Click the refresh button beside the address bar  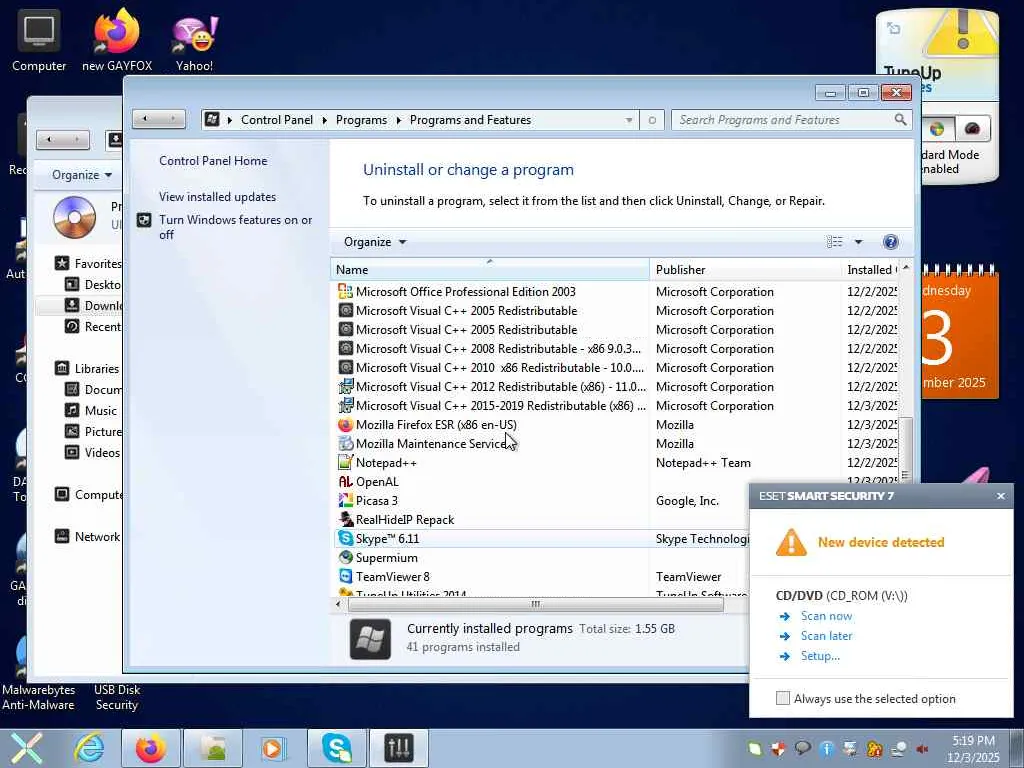coord(652,120)
